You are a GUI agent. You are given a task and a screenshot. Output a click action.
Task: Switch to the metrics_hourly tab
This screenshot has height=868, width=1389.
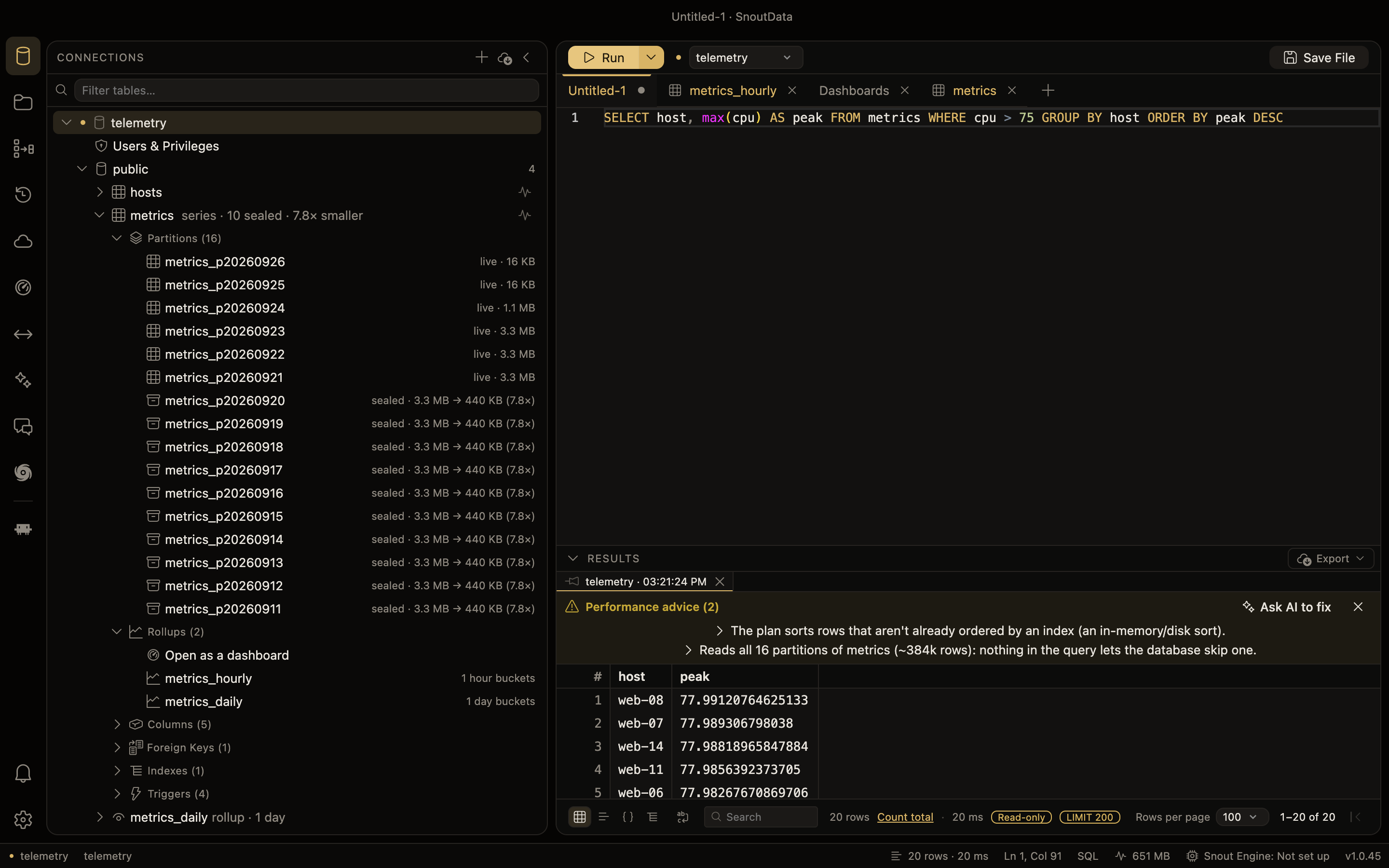[x=733, y=90]
